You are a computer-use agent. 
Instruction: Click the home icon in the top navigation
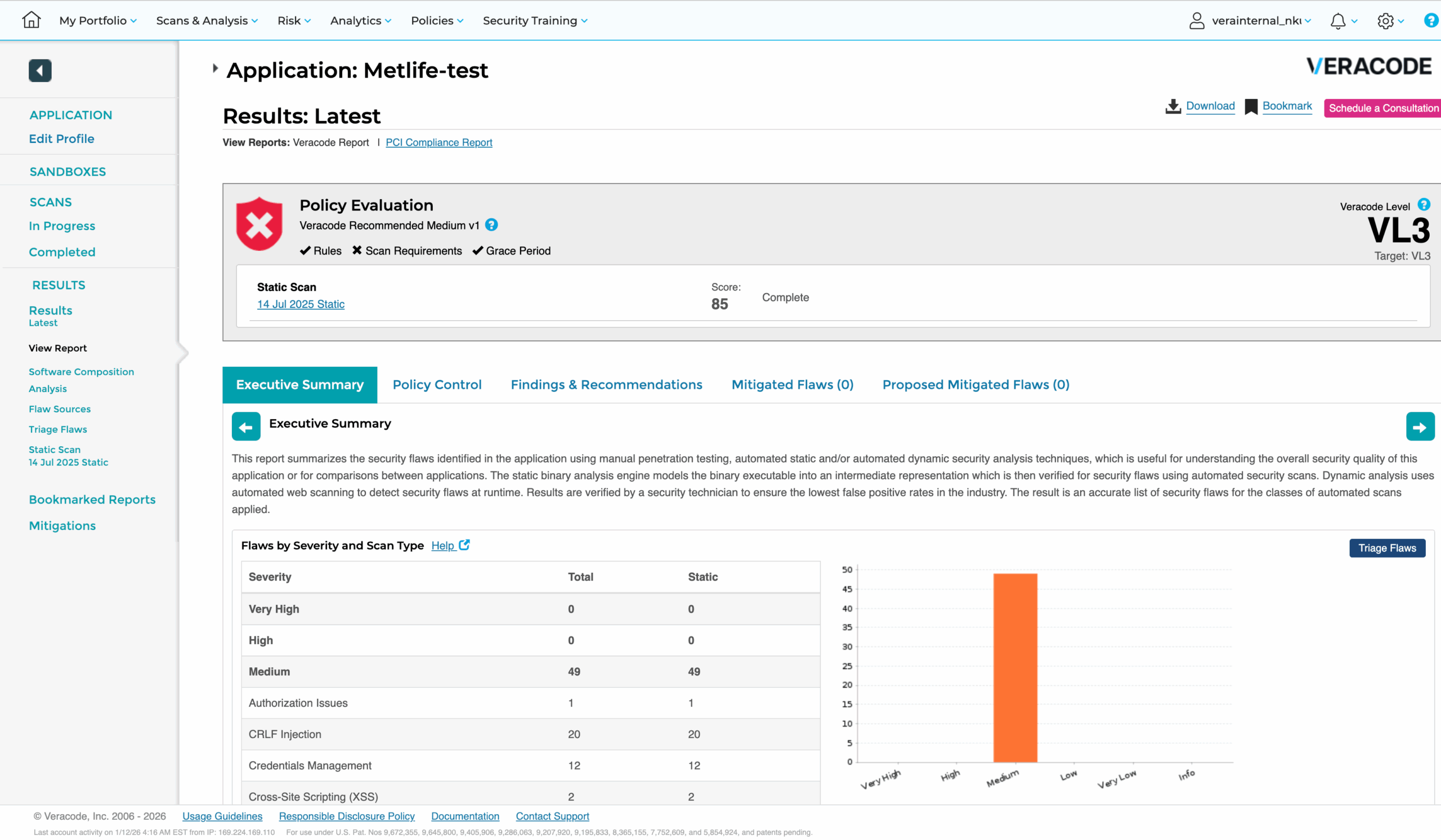tap(31, 20)
